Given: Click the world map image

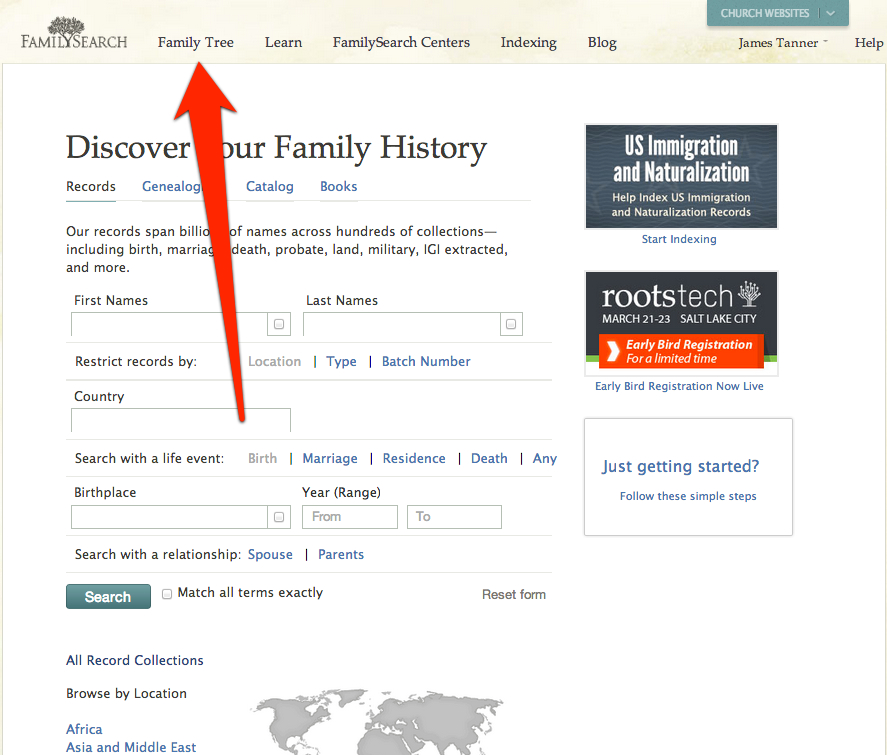Looking at the screenshot, I should [x=378, y=722].
